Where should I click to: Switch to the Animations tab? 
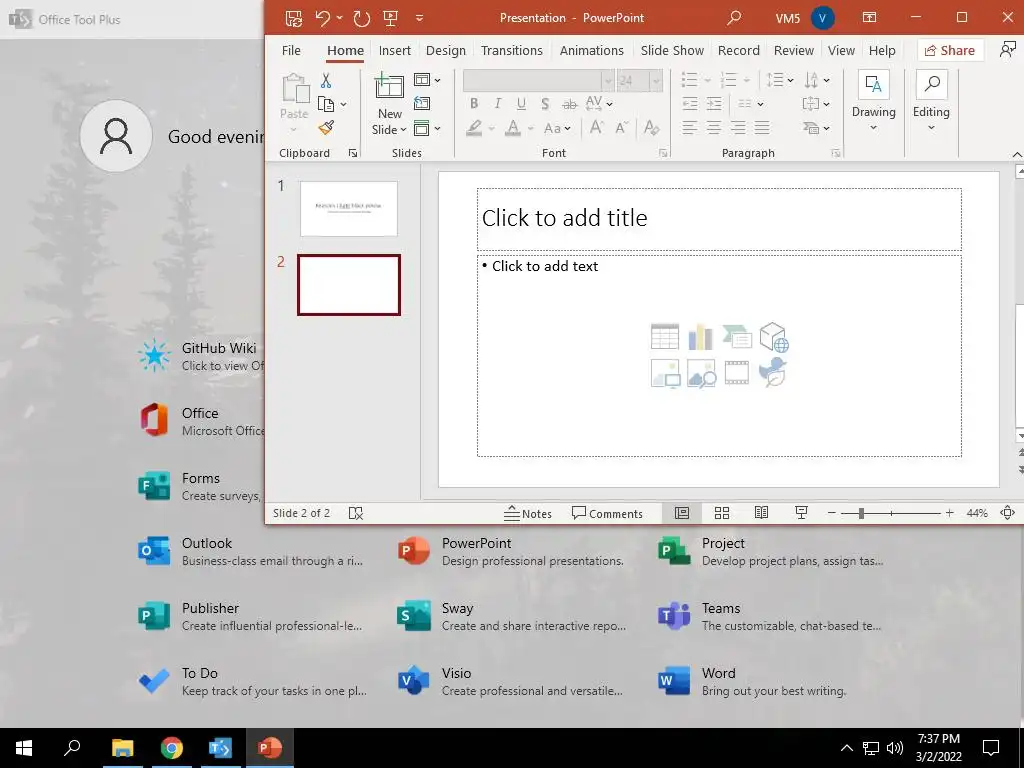coord(592,50)
